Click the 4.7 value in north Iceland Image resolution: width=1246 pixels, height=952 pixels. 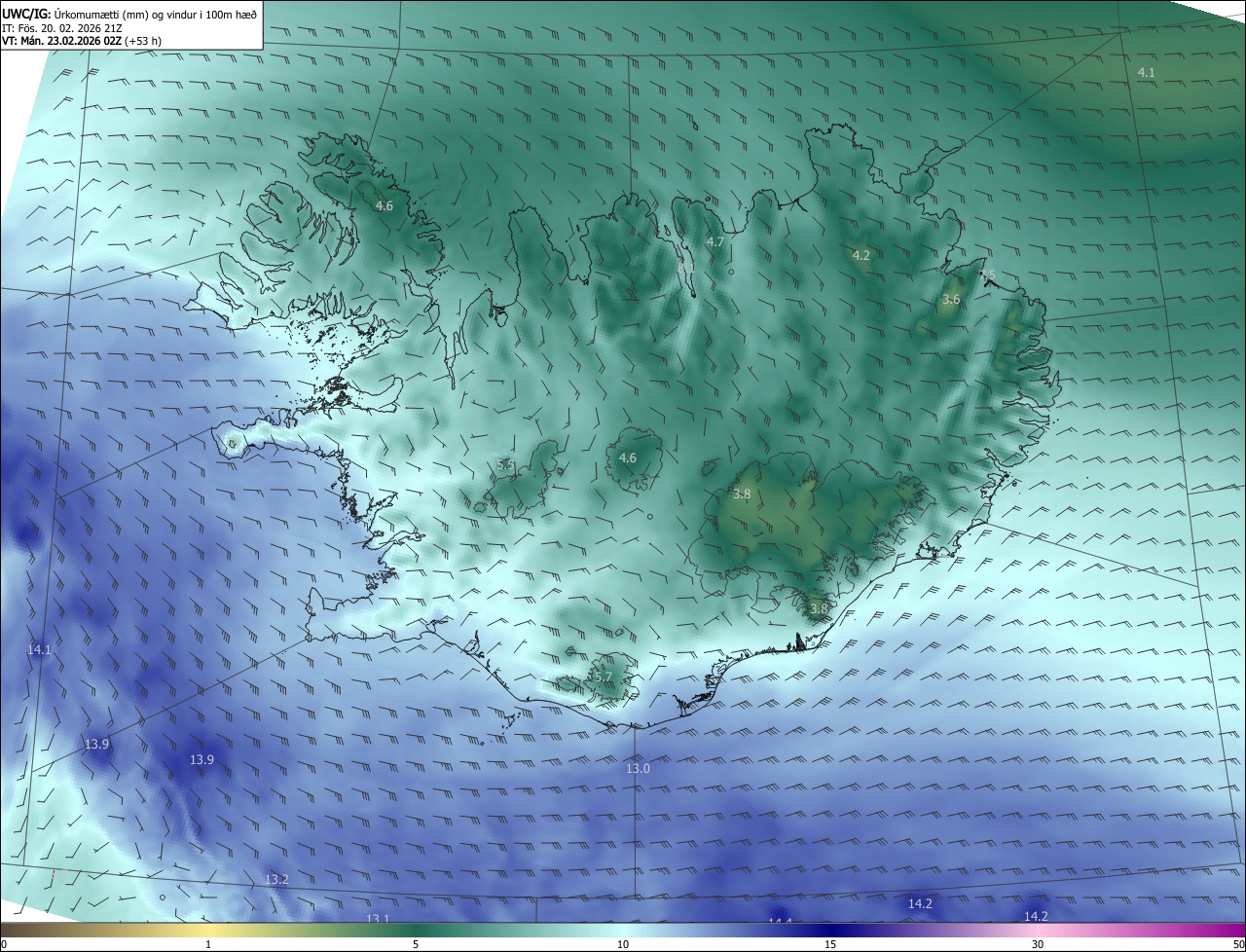point(715,241)
